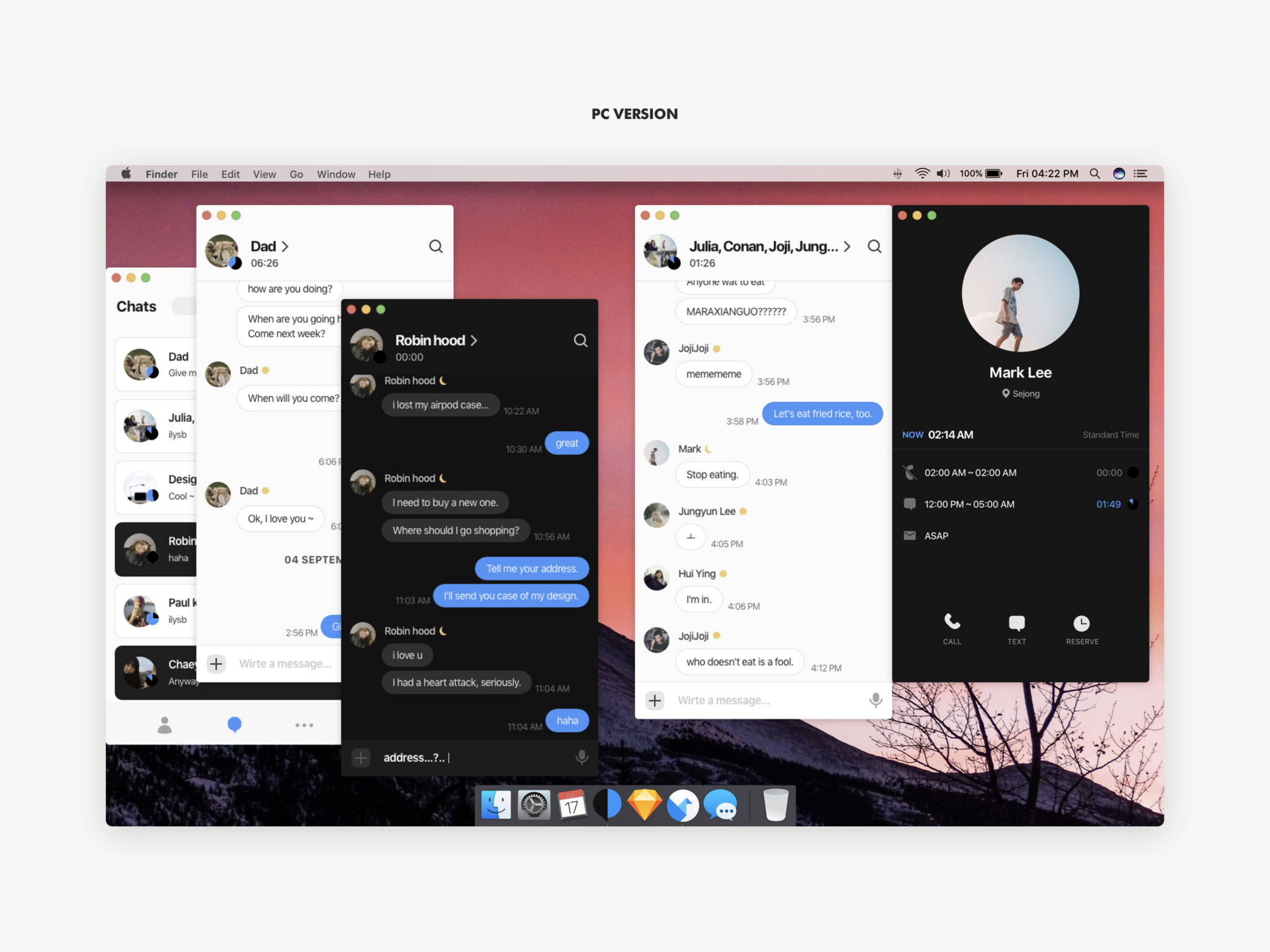Screen dimensions: 1270x952
Task: Send a text to Mark Lee
Action: pyautogui.click(x=1016, y=629)
